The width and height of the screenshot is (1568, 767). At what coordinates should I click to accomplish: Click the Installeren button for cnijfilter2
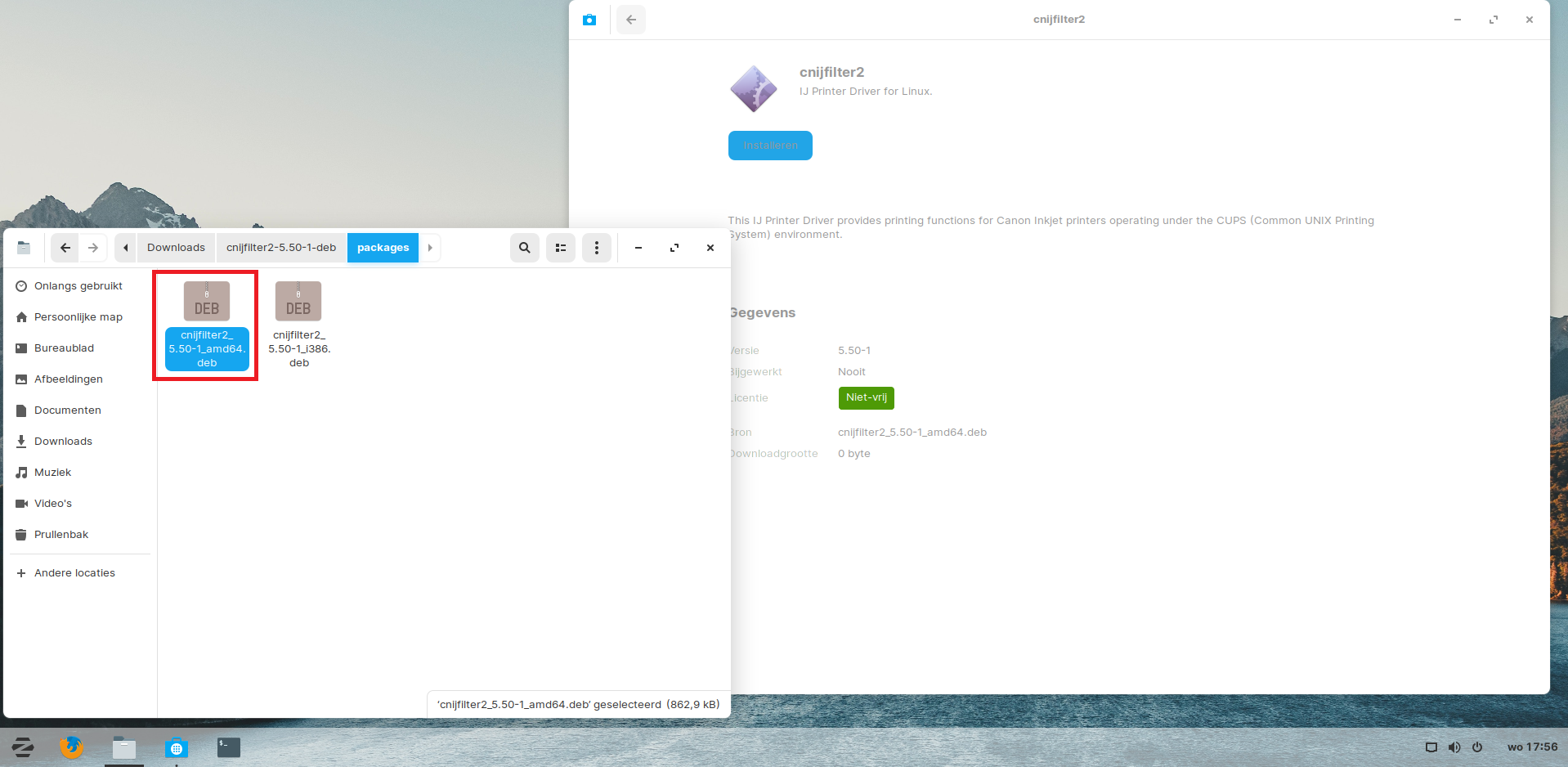click(x=770, y=146)
